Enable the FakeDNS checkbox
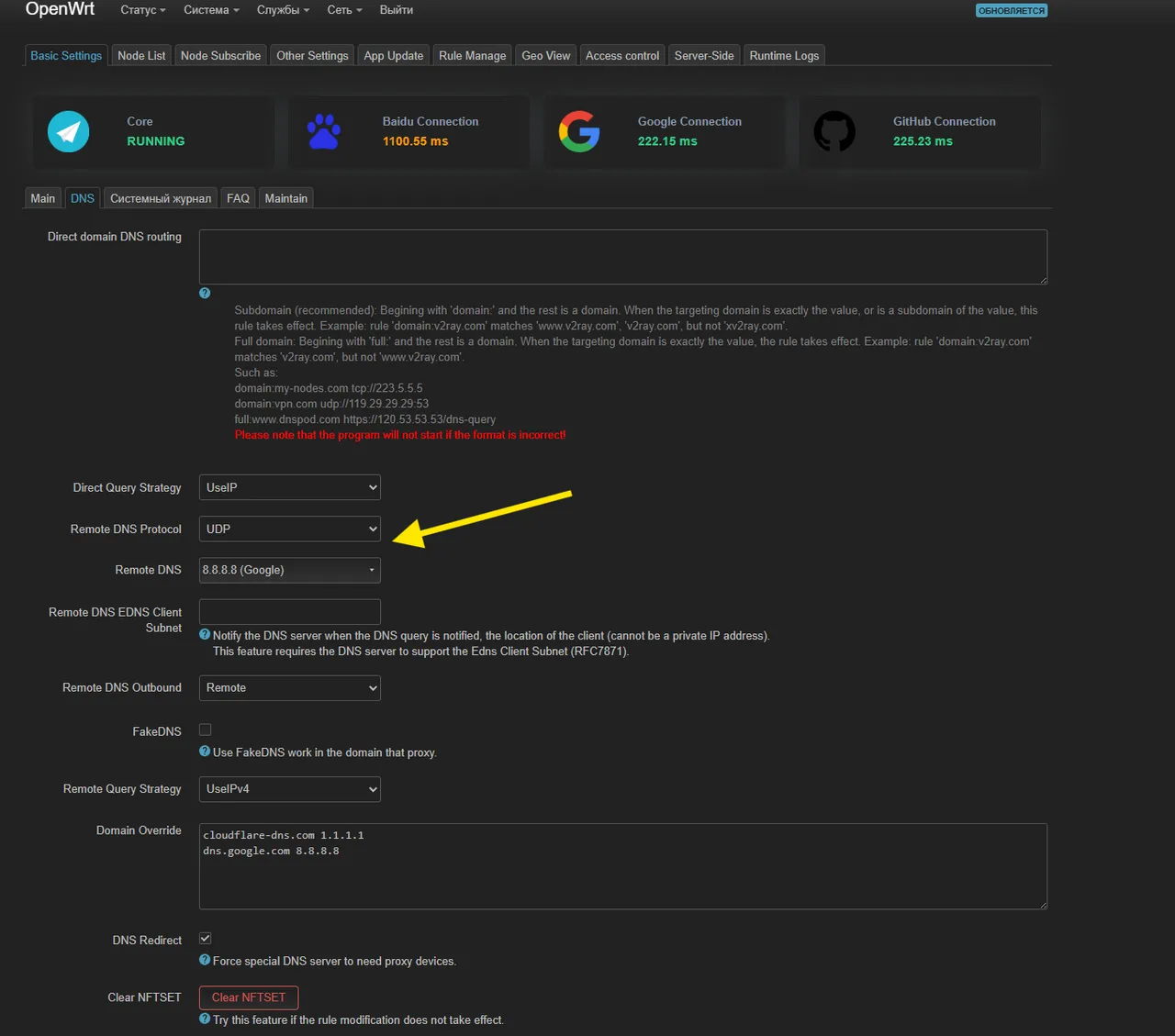 tap(206, 730)
